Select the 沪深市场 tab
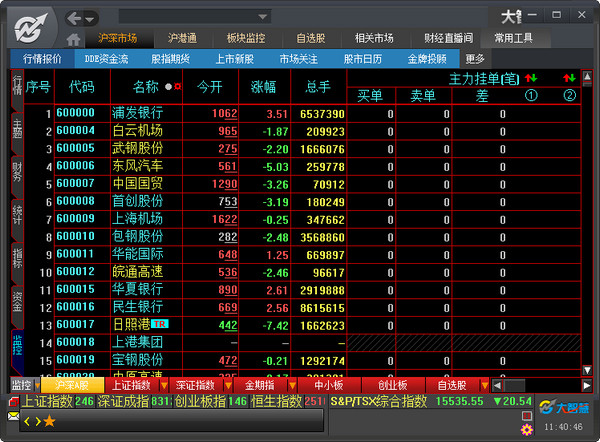Image resolution: width=600 pixels, height=442 pixels. click(x=118, y=38)
